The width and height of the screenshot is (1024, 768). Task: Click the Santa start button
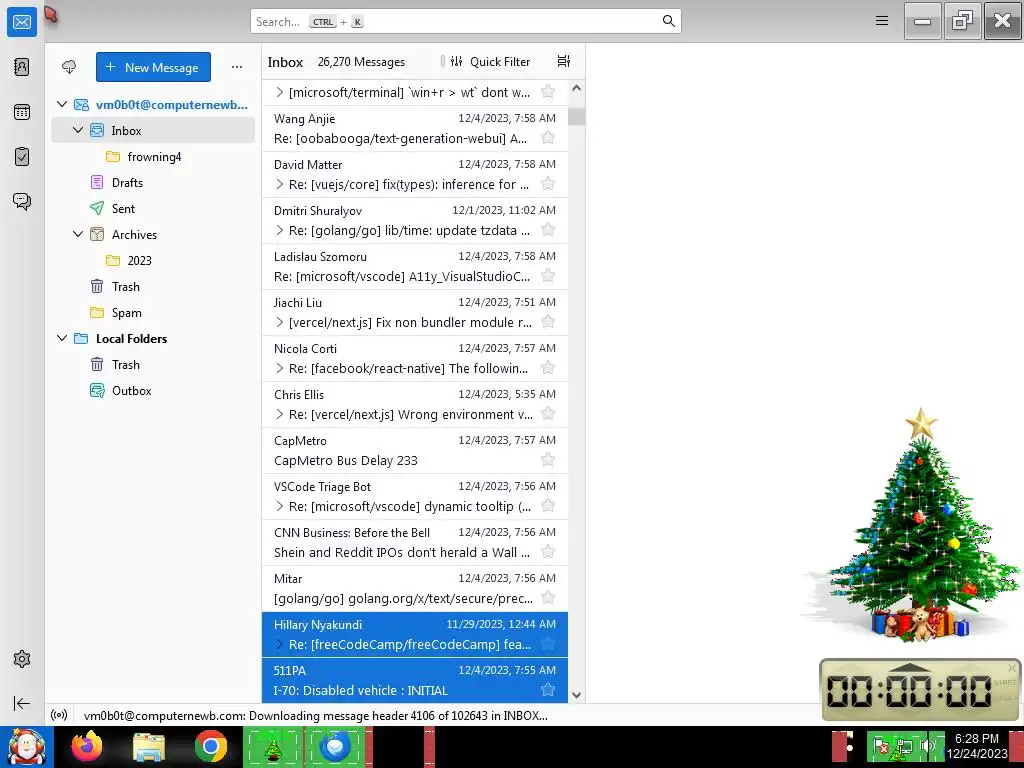point(26,746)
